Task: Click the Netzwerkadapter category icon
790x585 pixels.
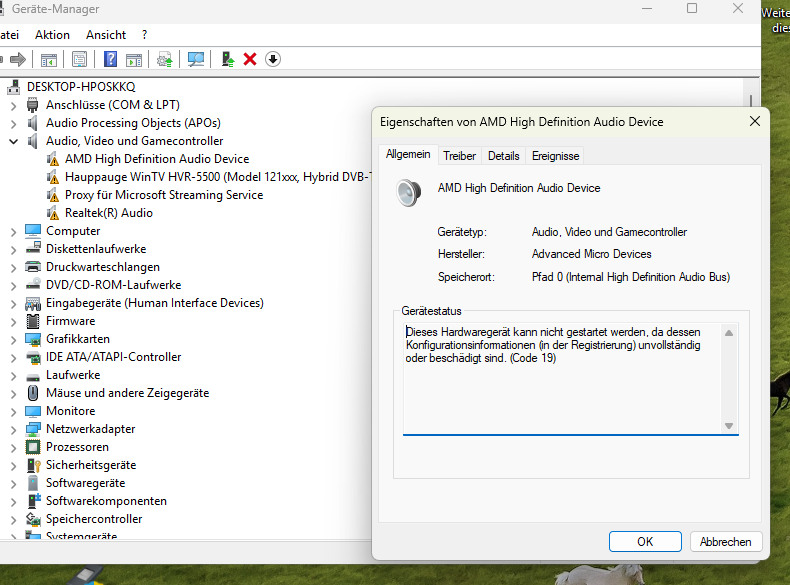Action: tap(33, 429)
